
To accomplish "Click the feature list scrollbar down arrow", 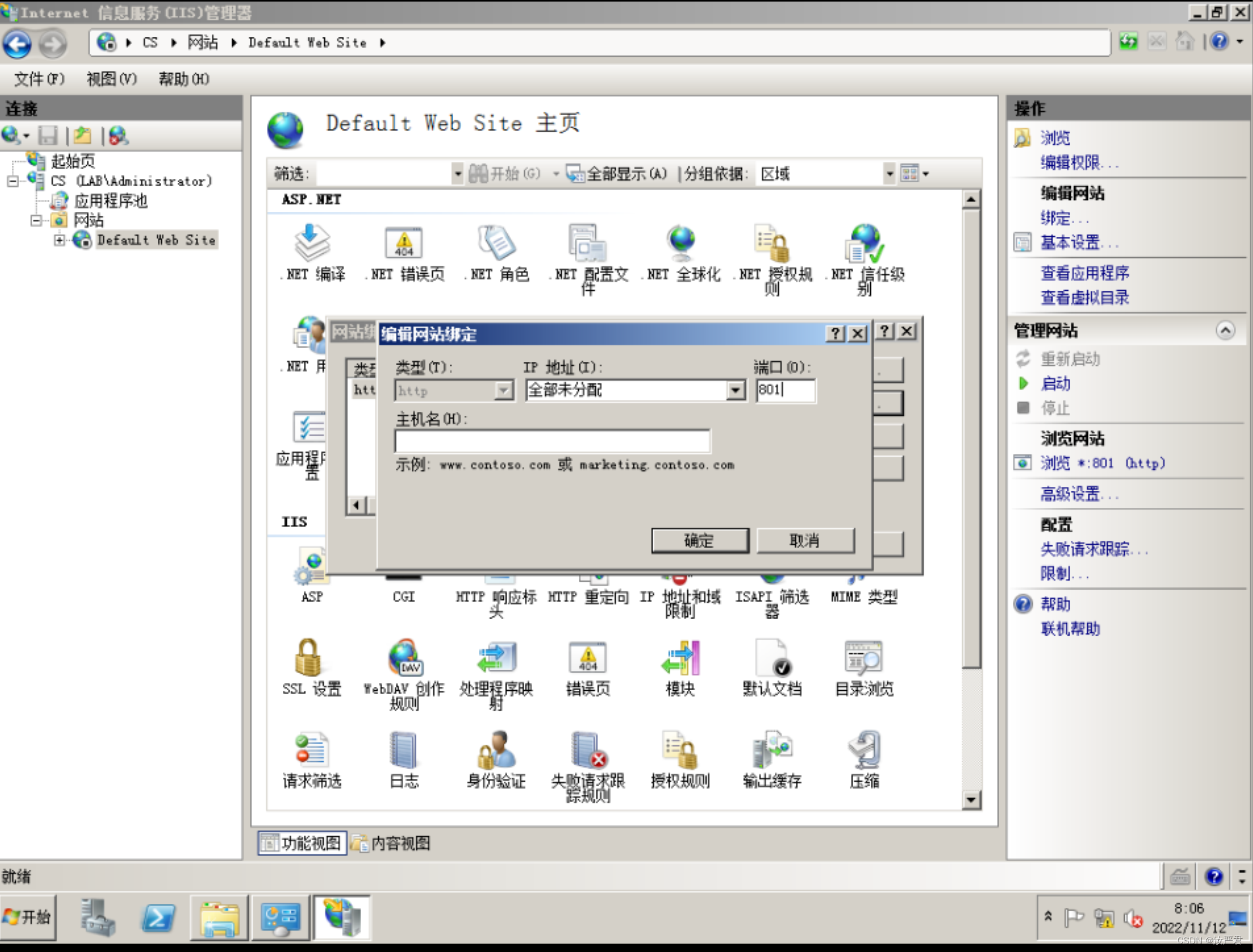I will [x=971, y=801].
